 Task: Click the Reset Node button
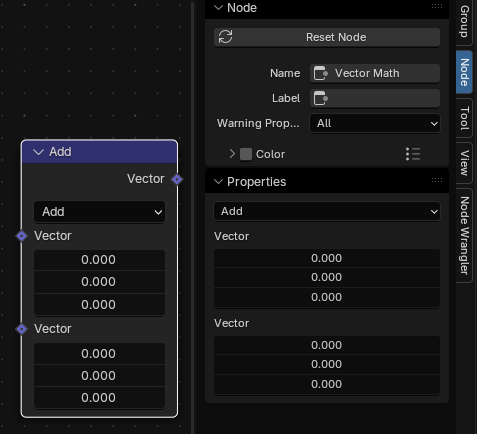pos(327,37)
